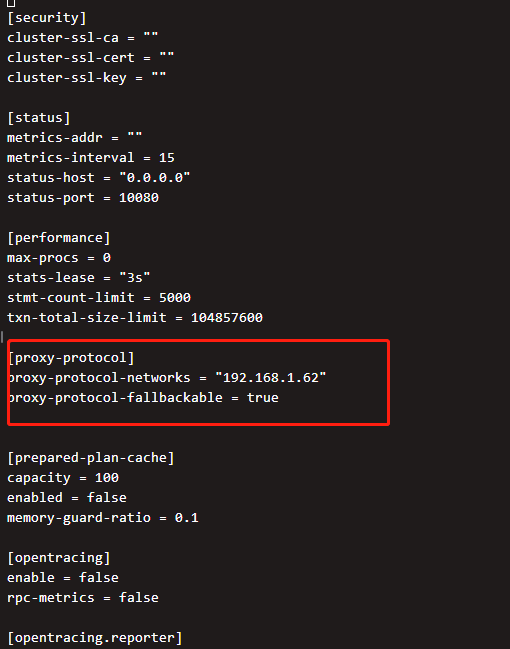
Task: Select the [status] section header
Action: click(39, 118)
